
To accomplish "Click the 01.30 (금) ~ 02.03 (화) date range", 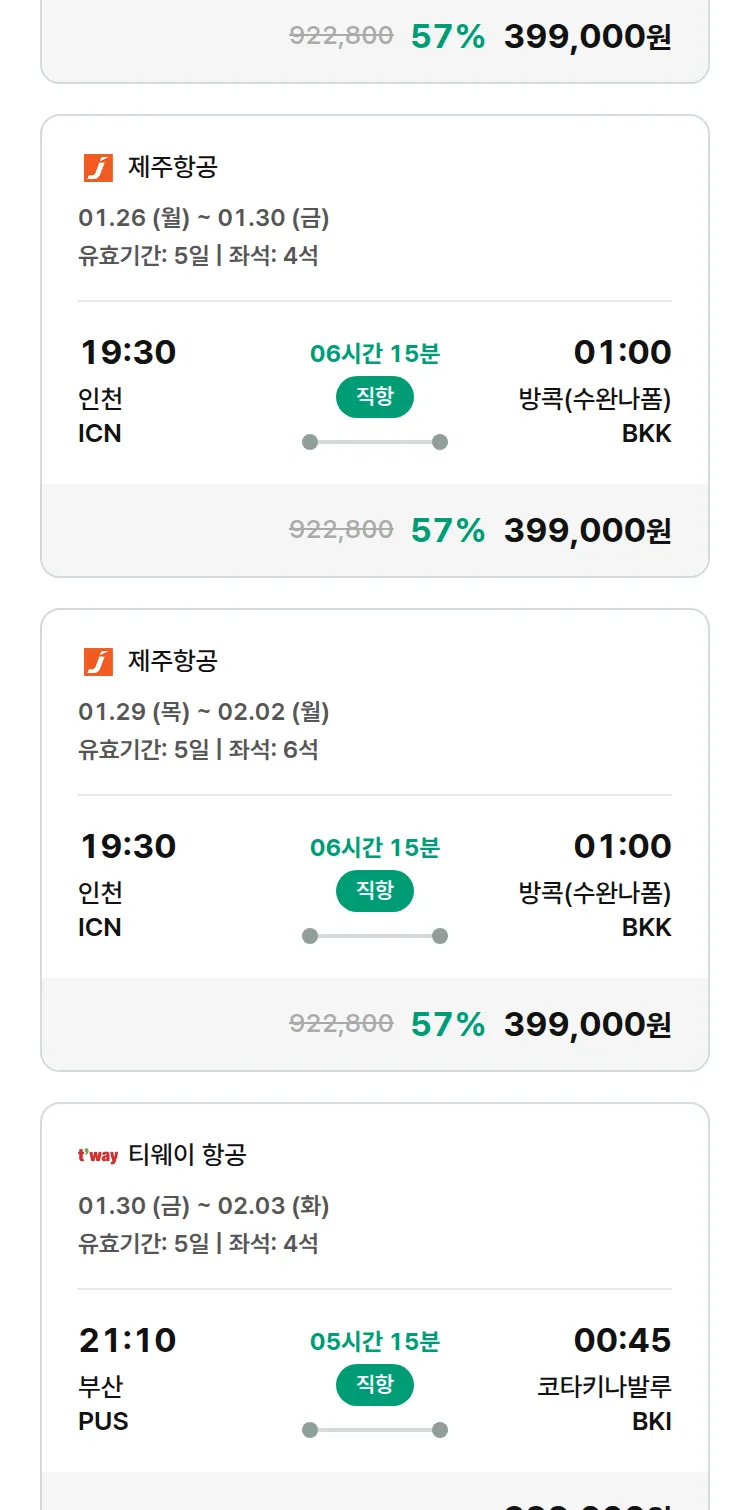I will 204,1206.
